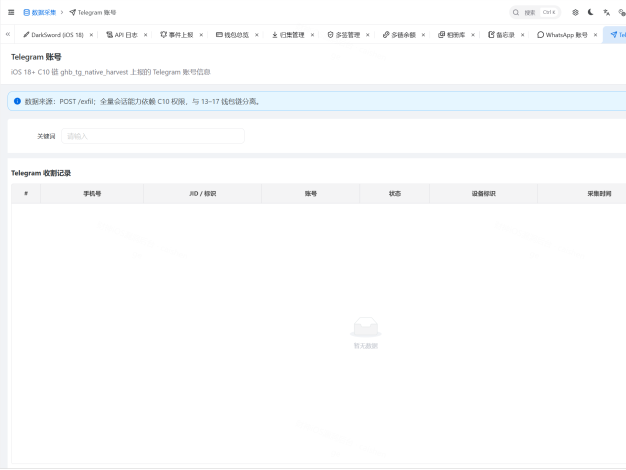Click the 状态 column header

pos(395,194)
